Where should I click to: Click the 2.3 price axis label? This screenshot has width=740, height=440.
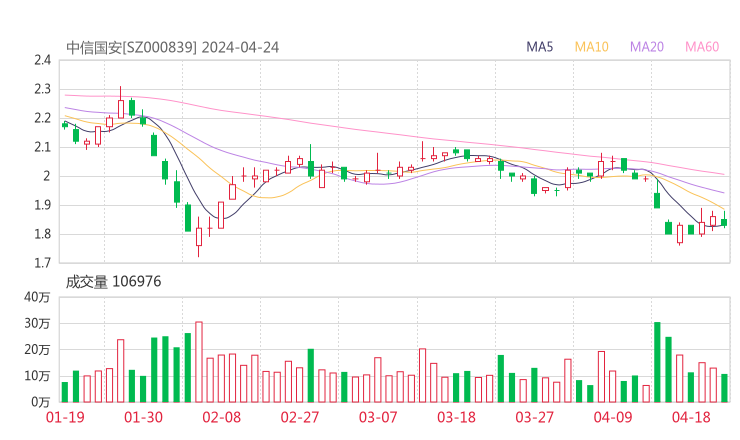point(42,89)
